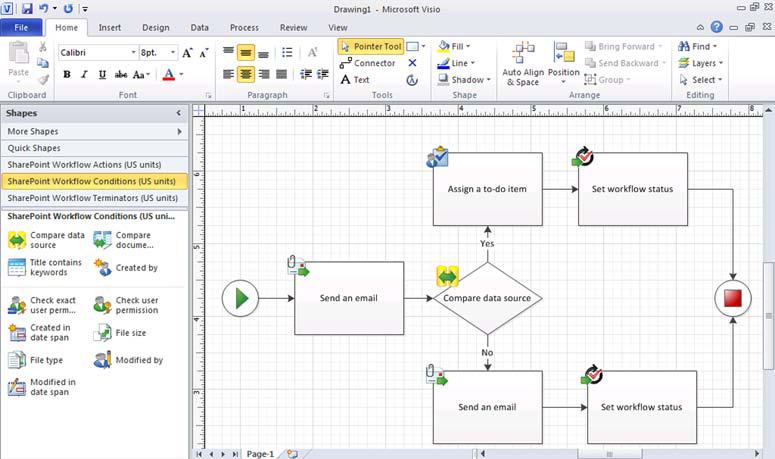The width and height of the screenshot is (775, 459).
Task: Open the 8pt font size dropdown
Action: (172, 52)
